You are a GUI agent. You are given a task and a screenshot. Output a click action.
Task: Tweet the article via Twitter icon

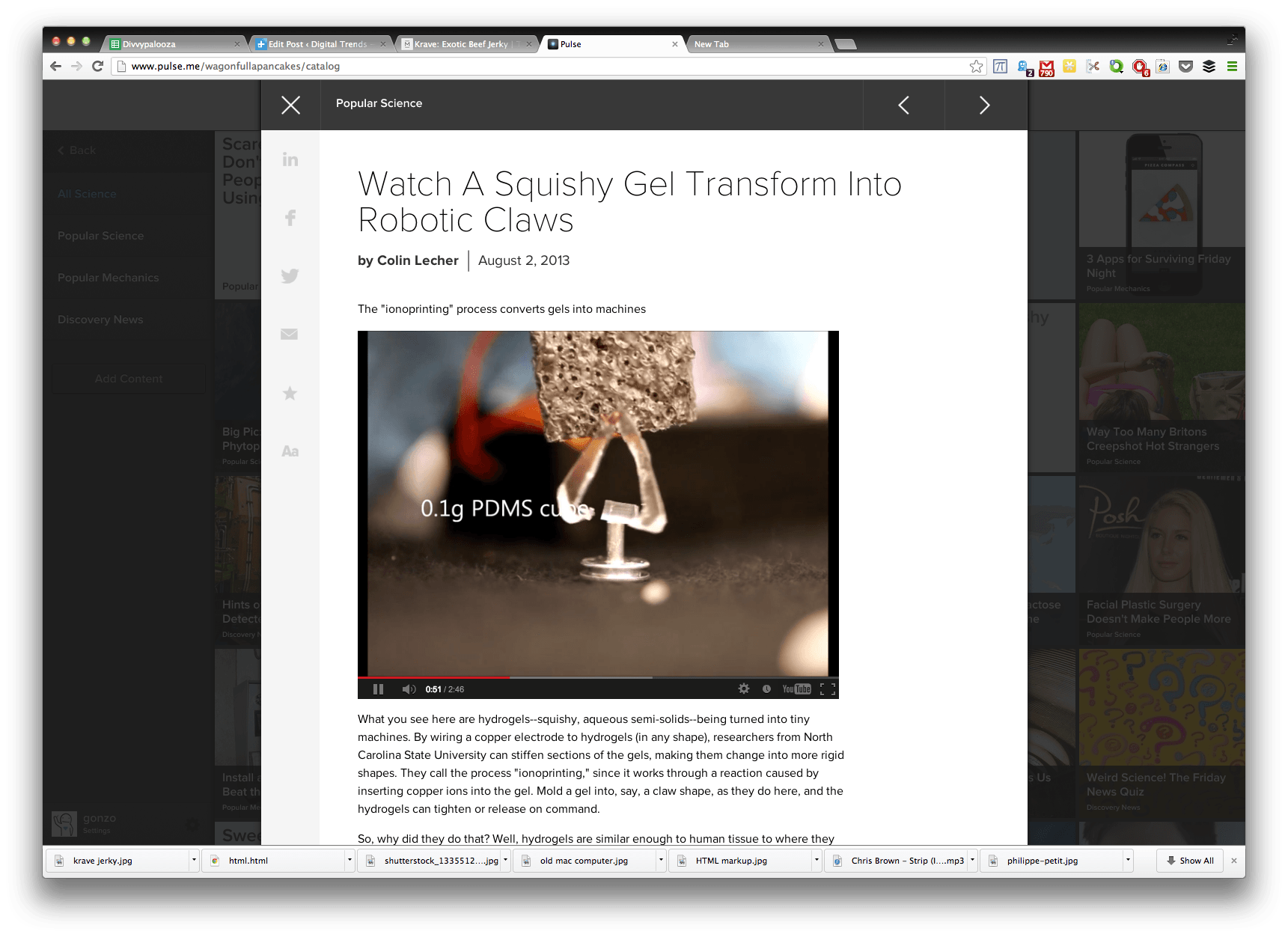[x=290, y=276]
